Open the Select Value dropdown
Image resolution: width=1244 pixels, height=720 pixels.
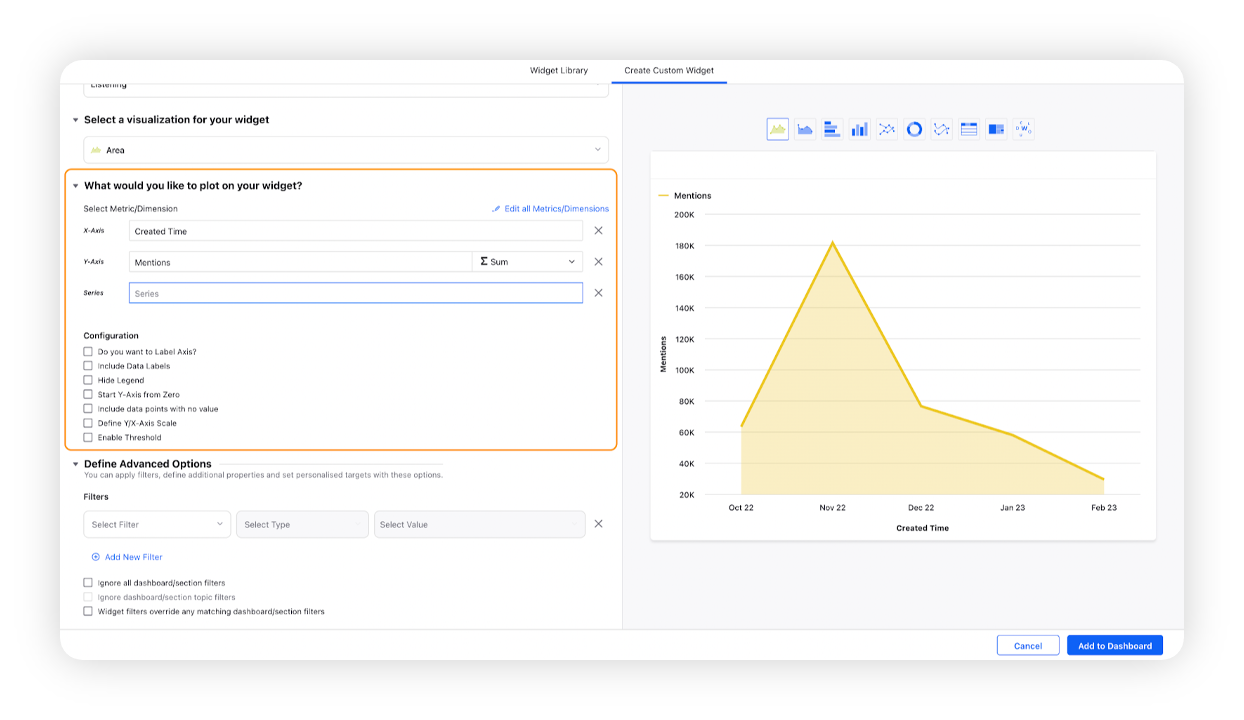coord(480,524)
